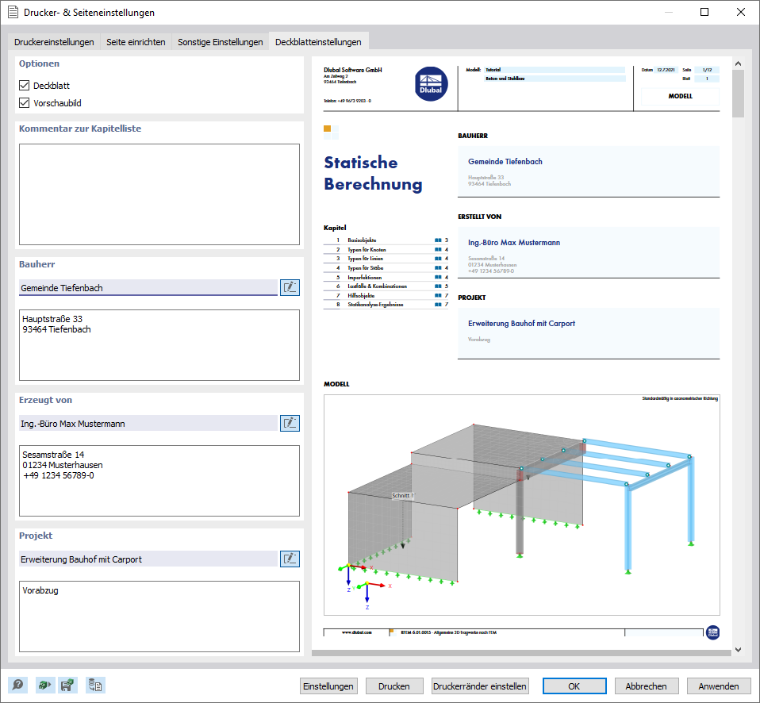The width and height of the screenshot is (760, 703).
Task: Click the model preview thumbnail image
Action: [522, 504]
